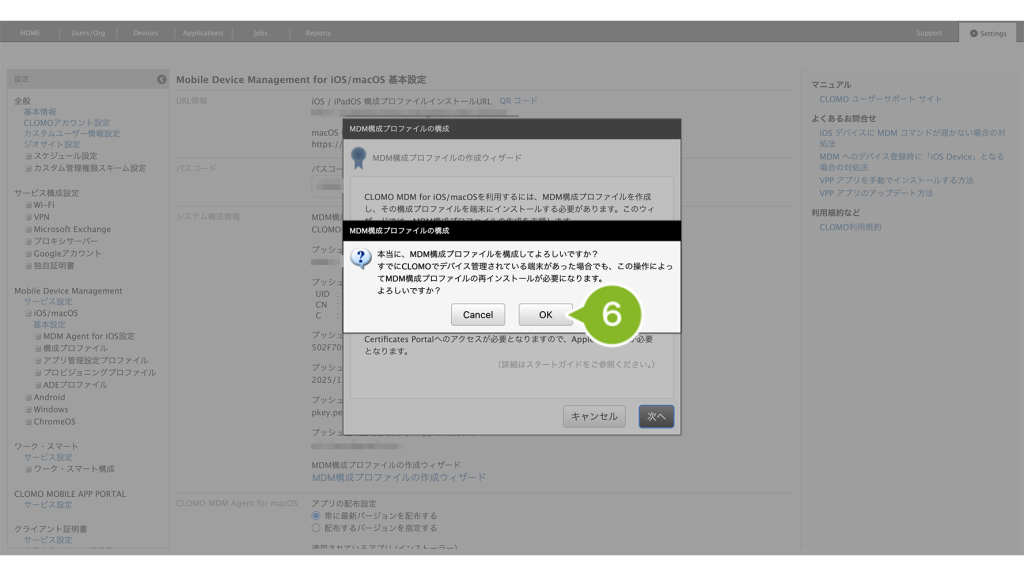Click the 次へ button in the wizard

click(x=656, y=416)
